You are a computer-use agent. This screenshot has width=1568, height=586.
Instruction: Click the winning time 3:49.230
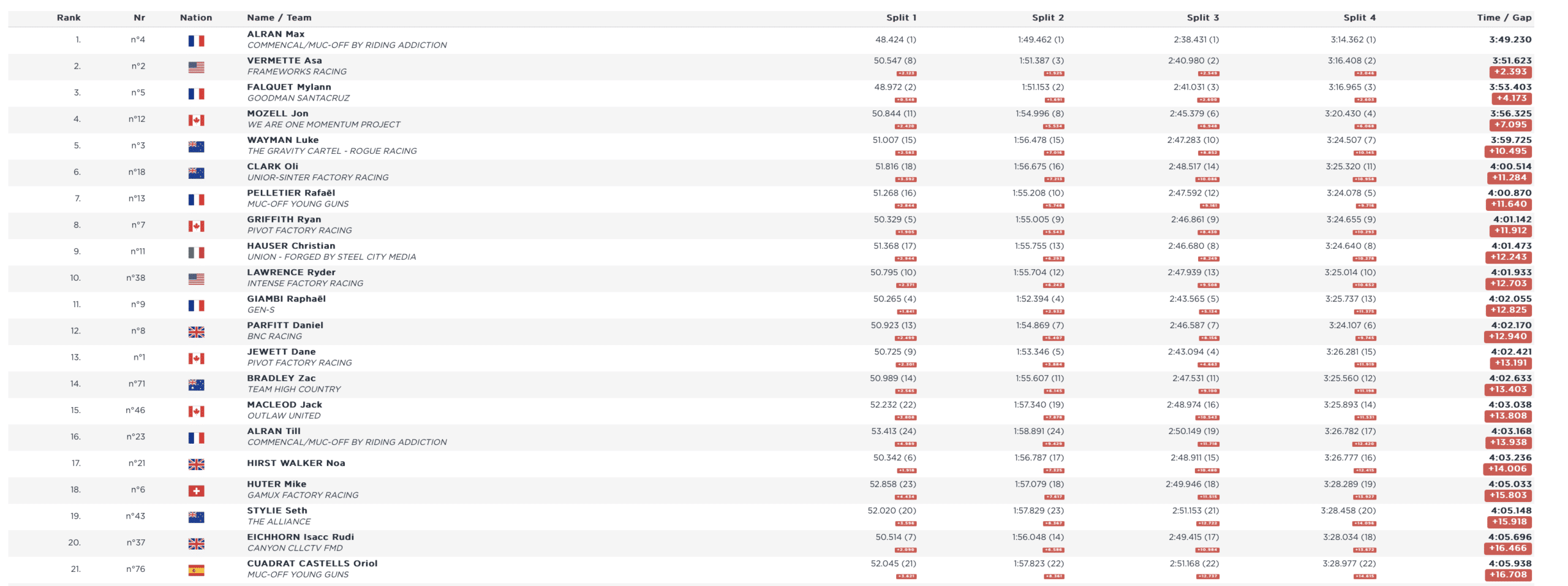(x=1510, y=40)
